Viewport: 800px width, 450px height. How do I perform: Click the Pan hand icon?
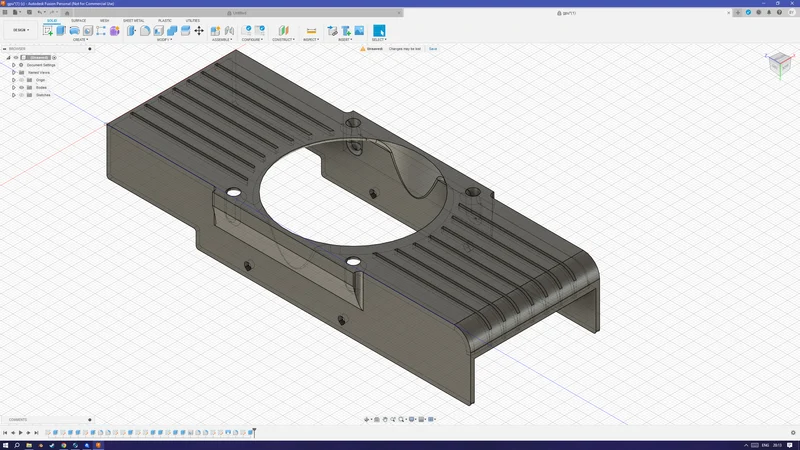[385, 419]
